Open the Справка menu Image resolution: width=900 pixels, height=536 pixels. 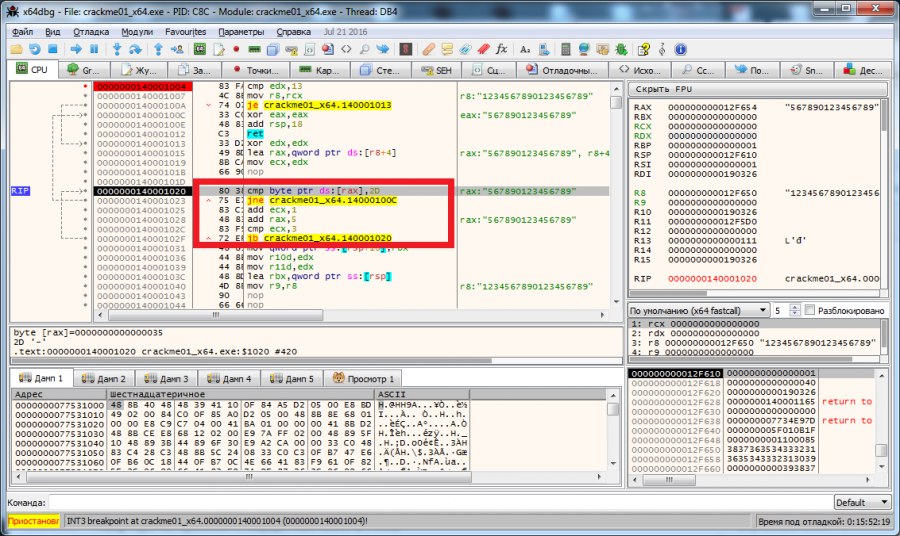293,32
